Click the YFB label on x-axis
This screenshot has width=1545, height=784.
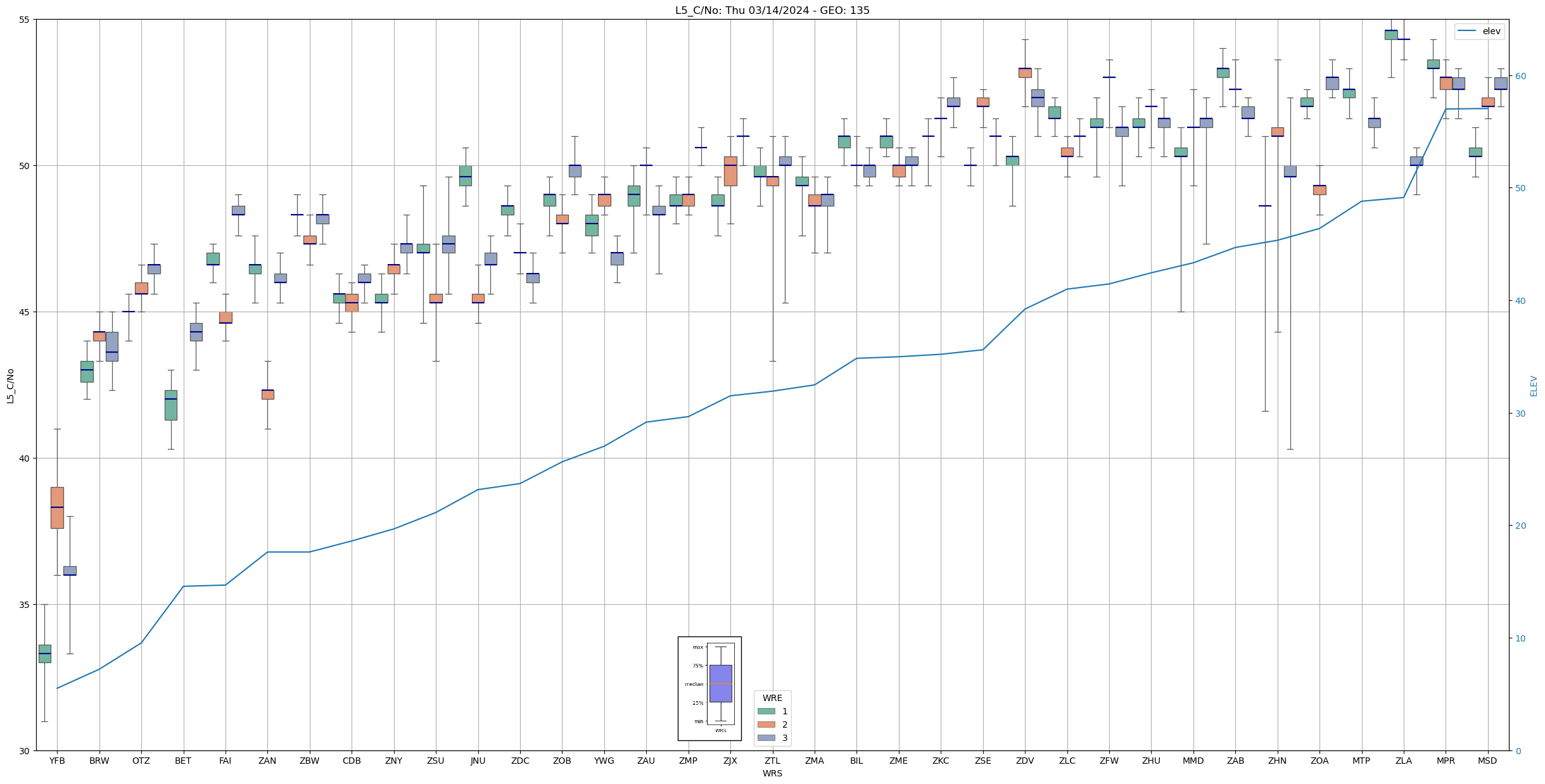(x=57, y=761)
